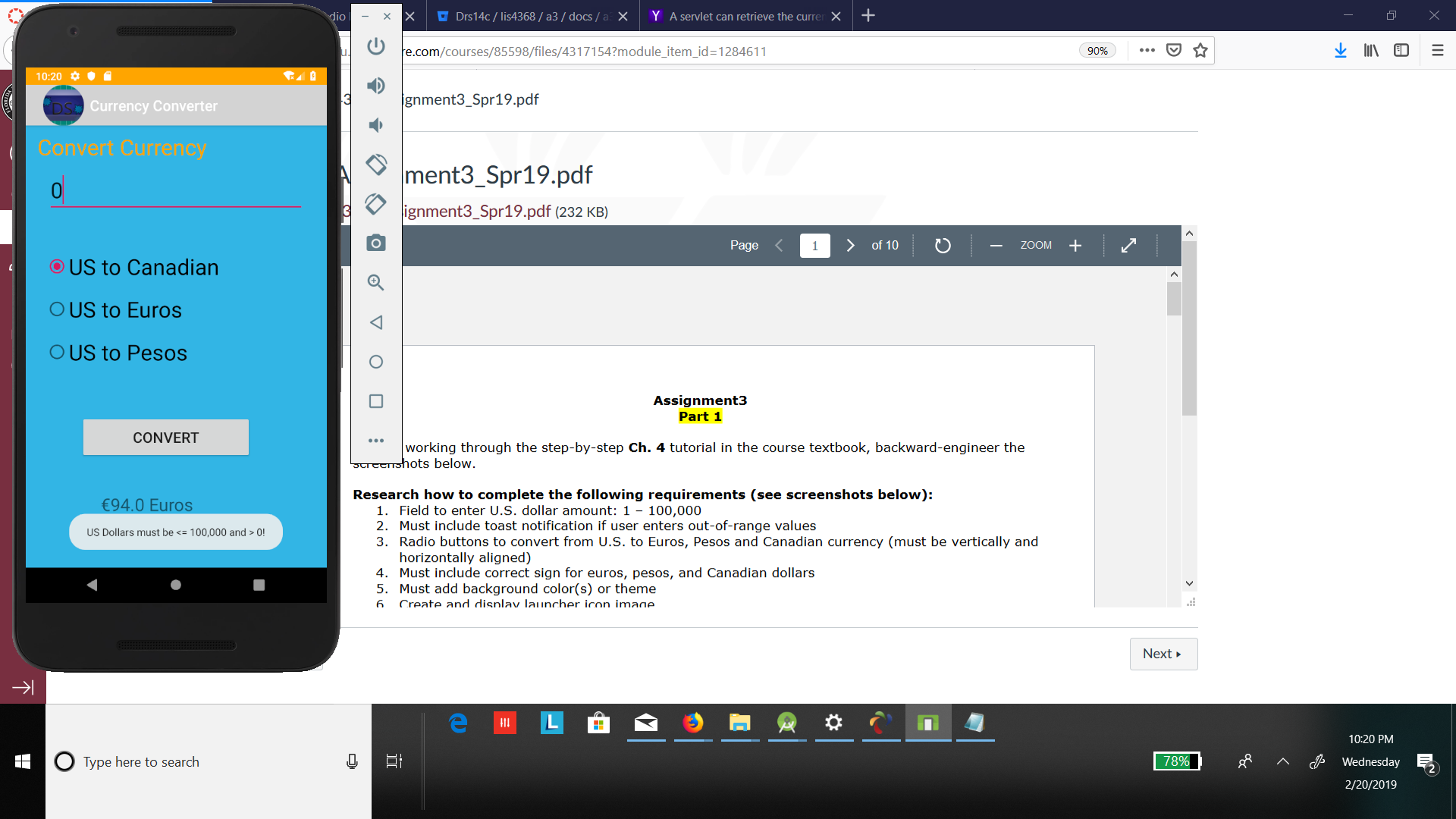Select the US to Canadian radio button
Image resolution: width=1456 pixels, height=819 pixels.
[x=57, y=267]
